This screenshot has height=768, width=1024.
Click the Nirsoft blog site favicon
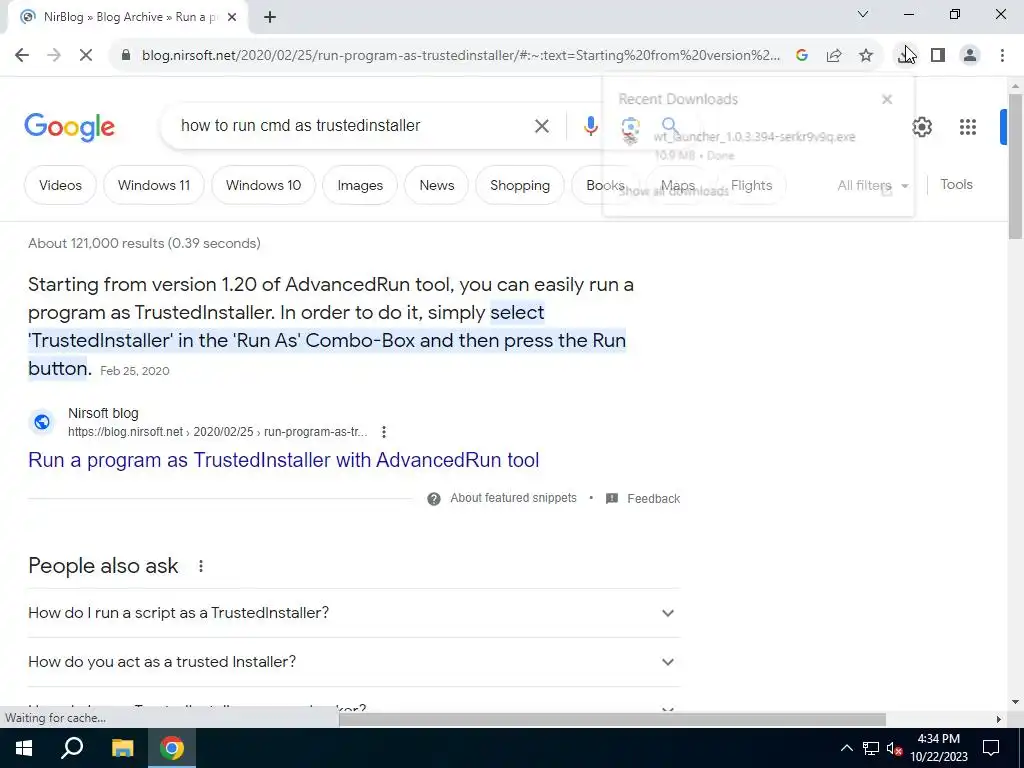(x=42, y=422)
